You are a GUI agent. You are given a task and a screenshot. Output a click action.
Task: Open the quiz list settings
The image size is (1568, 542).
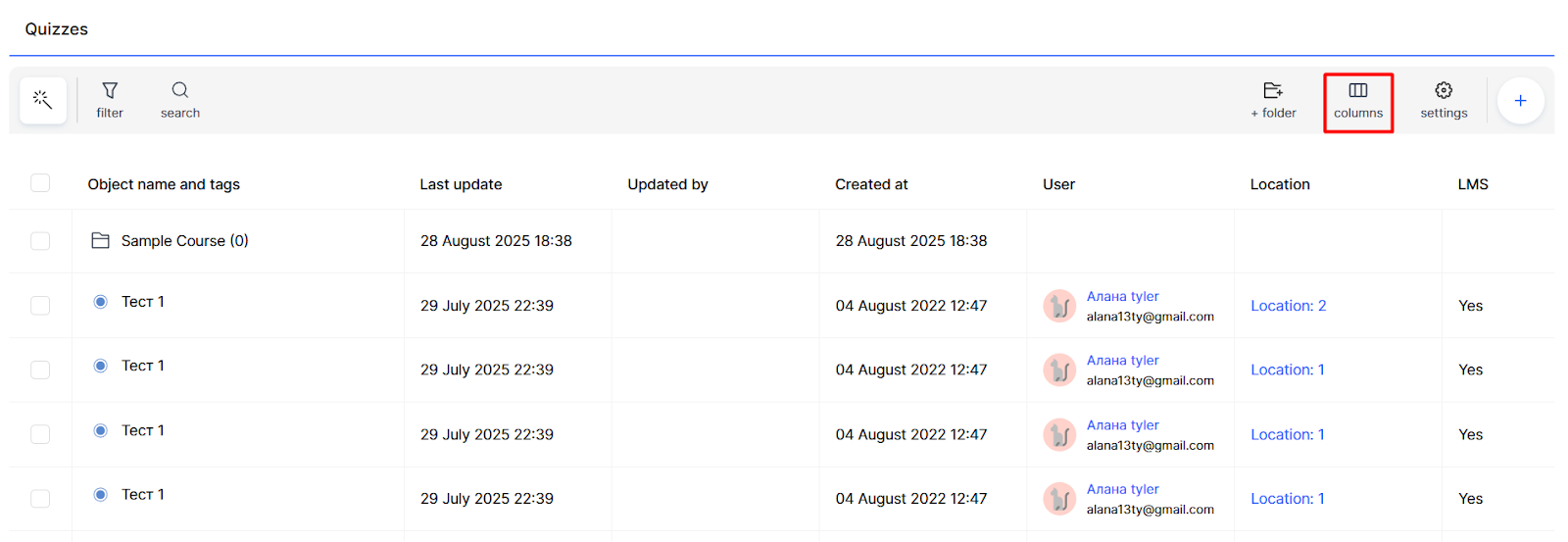1444,100
